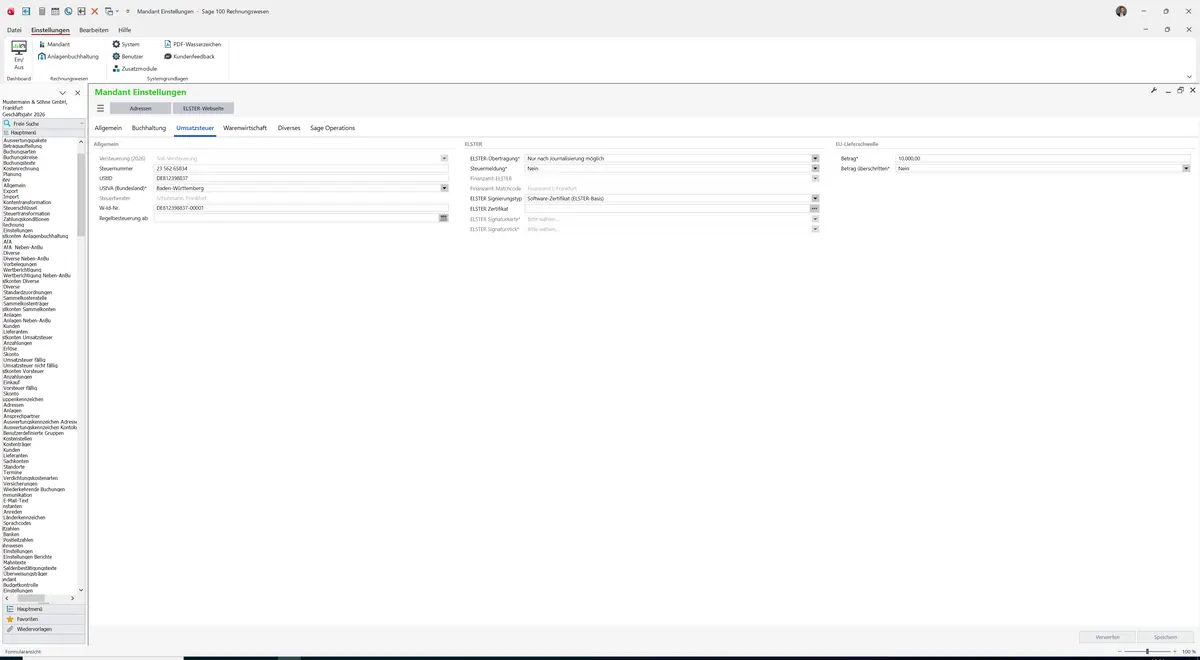
Task: Open the calculator from the quick access toolbar
Action: [42, 11]
